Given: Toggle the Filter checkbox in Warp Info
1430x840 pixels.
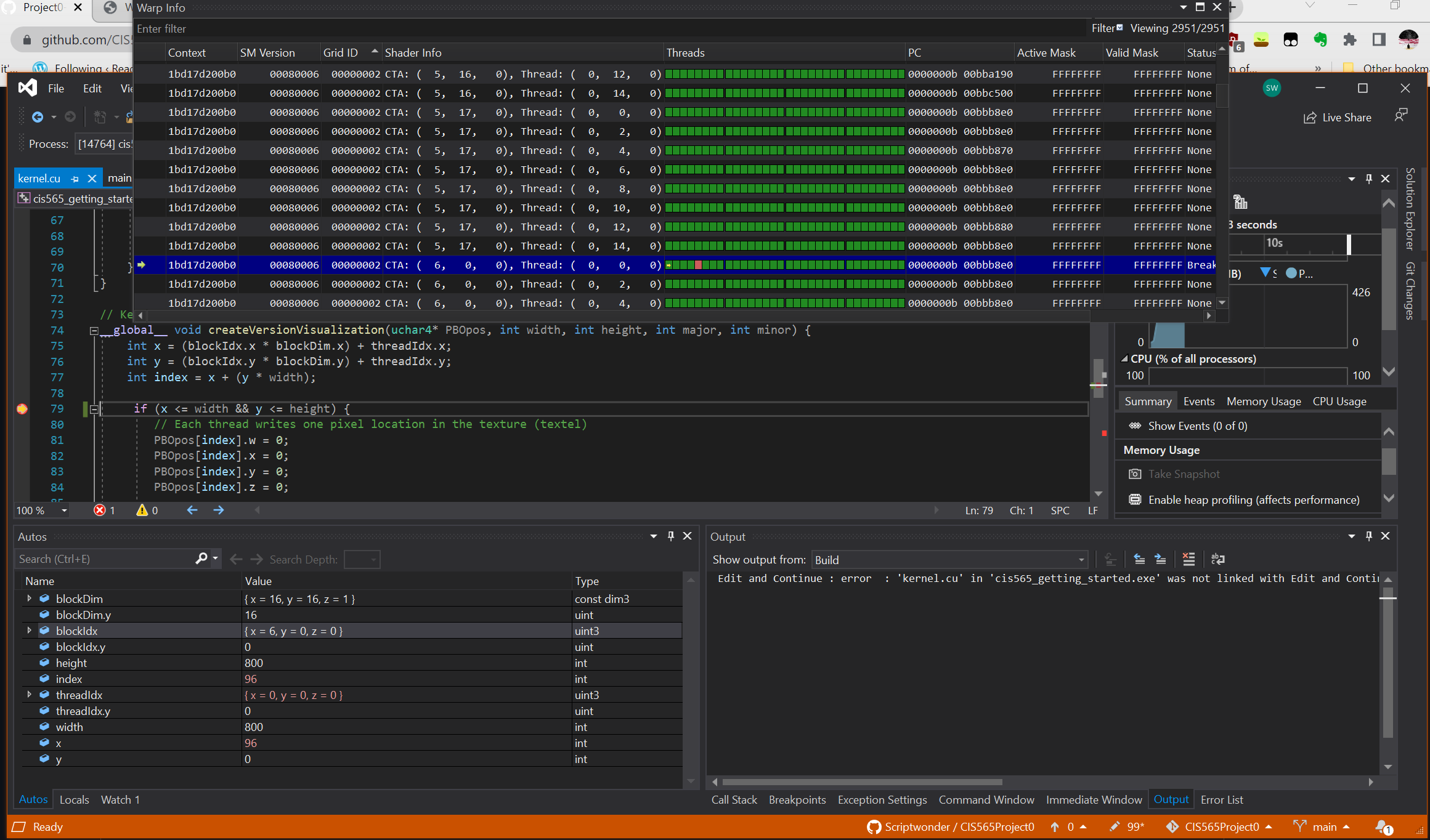Looking at the screenshot, I should coord(1119,28).
